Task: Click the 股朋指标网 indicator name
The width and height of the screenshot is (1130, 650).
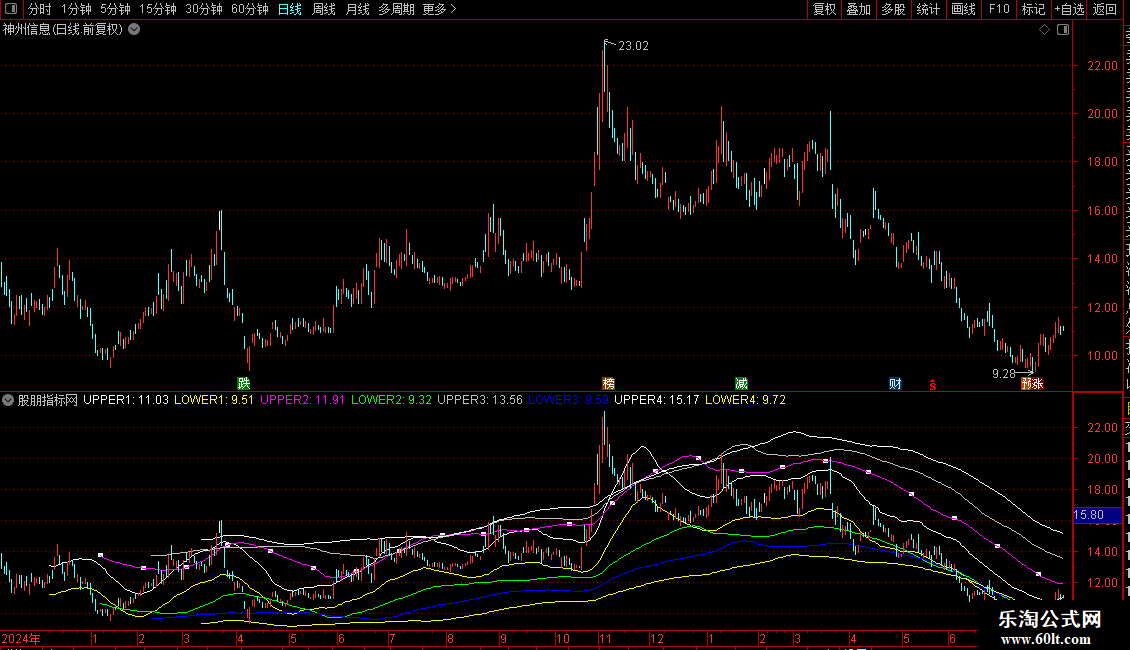Action: [48, 400]
